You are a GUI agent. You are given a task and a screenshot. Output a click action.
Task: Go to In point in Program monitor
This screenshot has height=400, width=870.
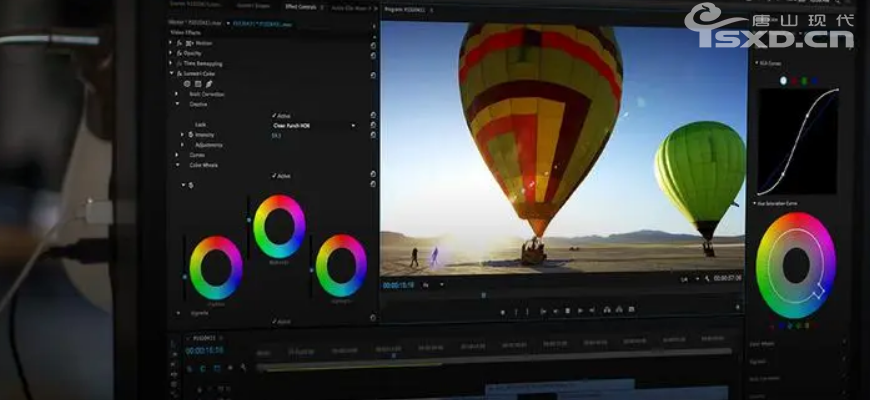(x=543, y=312)
